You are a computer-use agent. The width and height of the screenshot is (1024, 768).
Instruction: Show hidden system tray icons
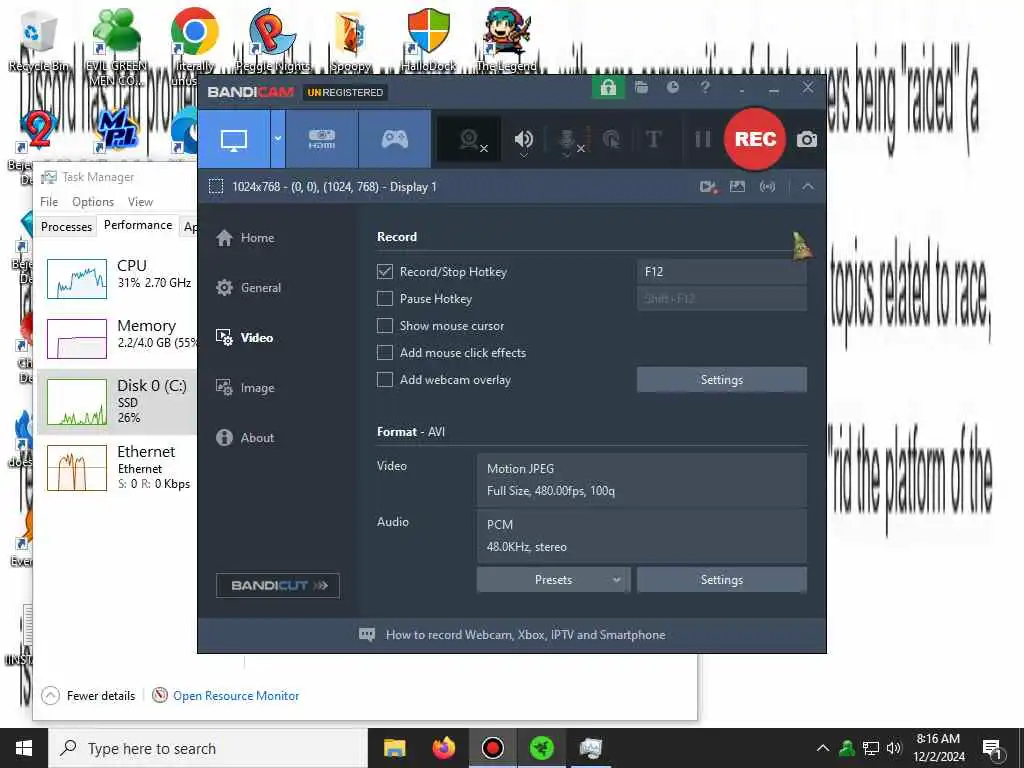pyautogui.click(x=823, y=748)
